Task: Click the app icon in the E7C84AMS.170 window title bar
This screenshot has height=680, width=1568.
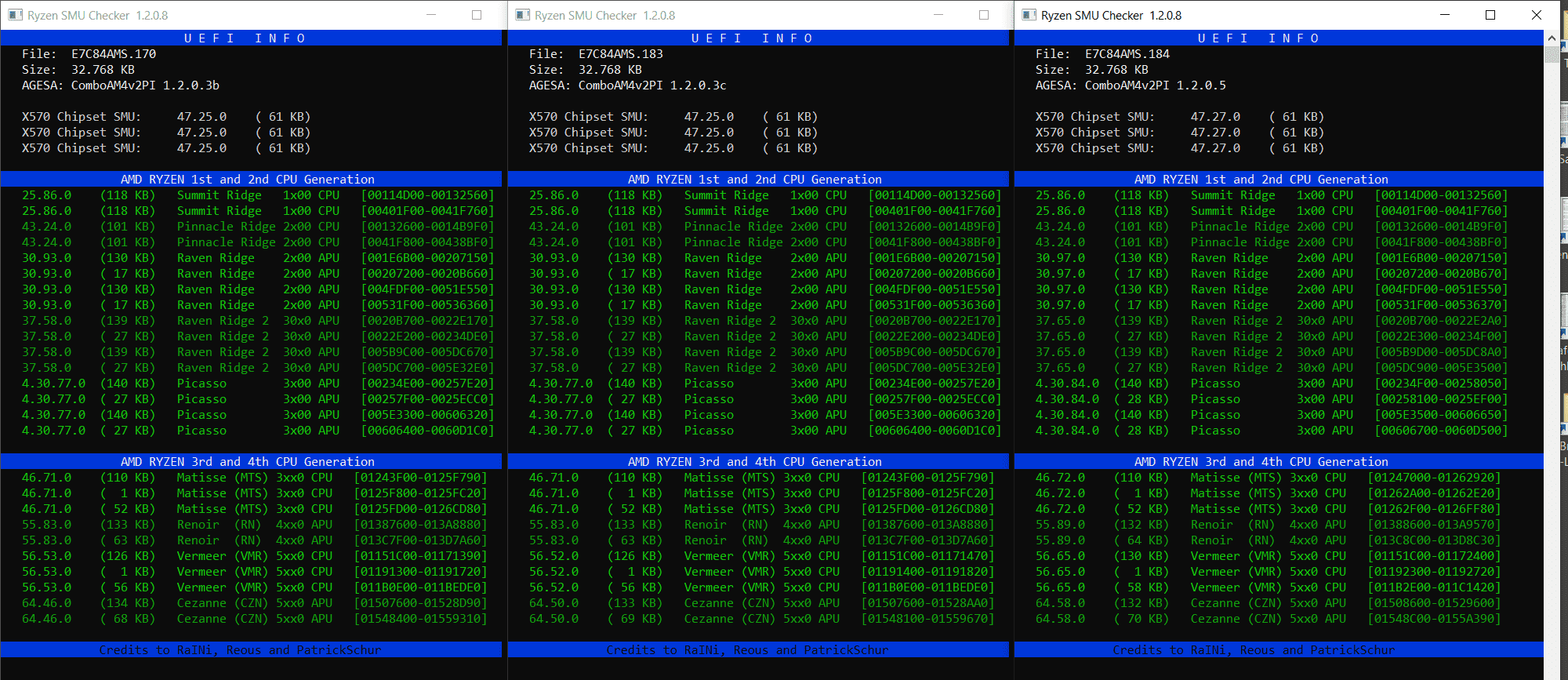Action: [x=16, y=15]
